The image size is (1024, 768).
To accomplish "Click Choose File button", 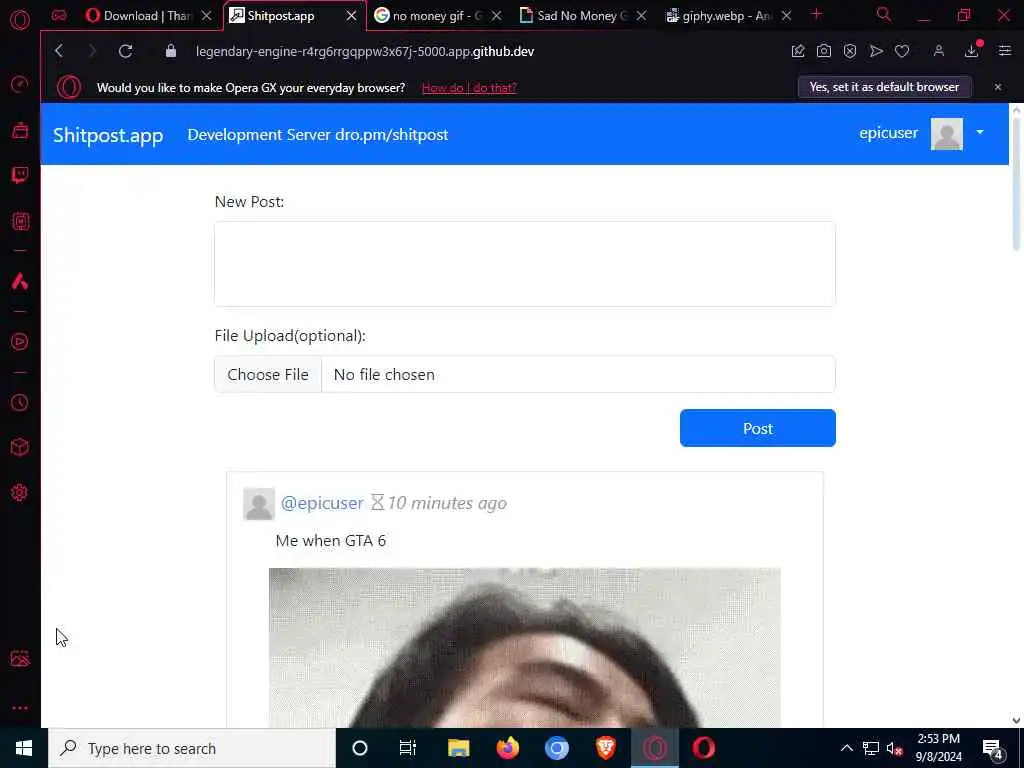I will (268, 374).
